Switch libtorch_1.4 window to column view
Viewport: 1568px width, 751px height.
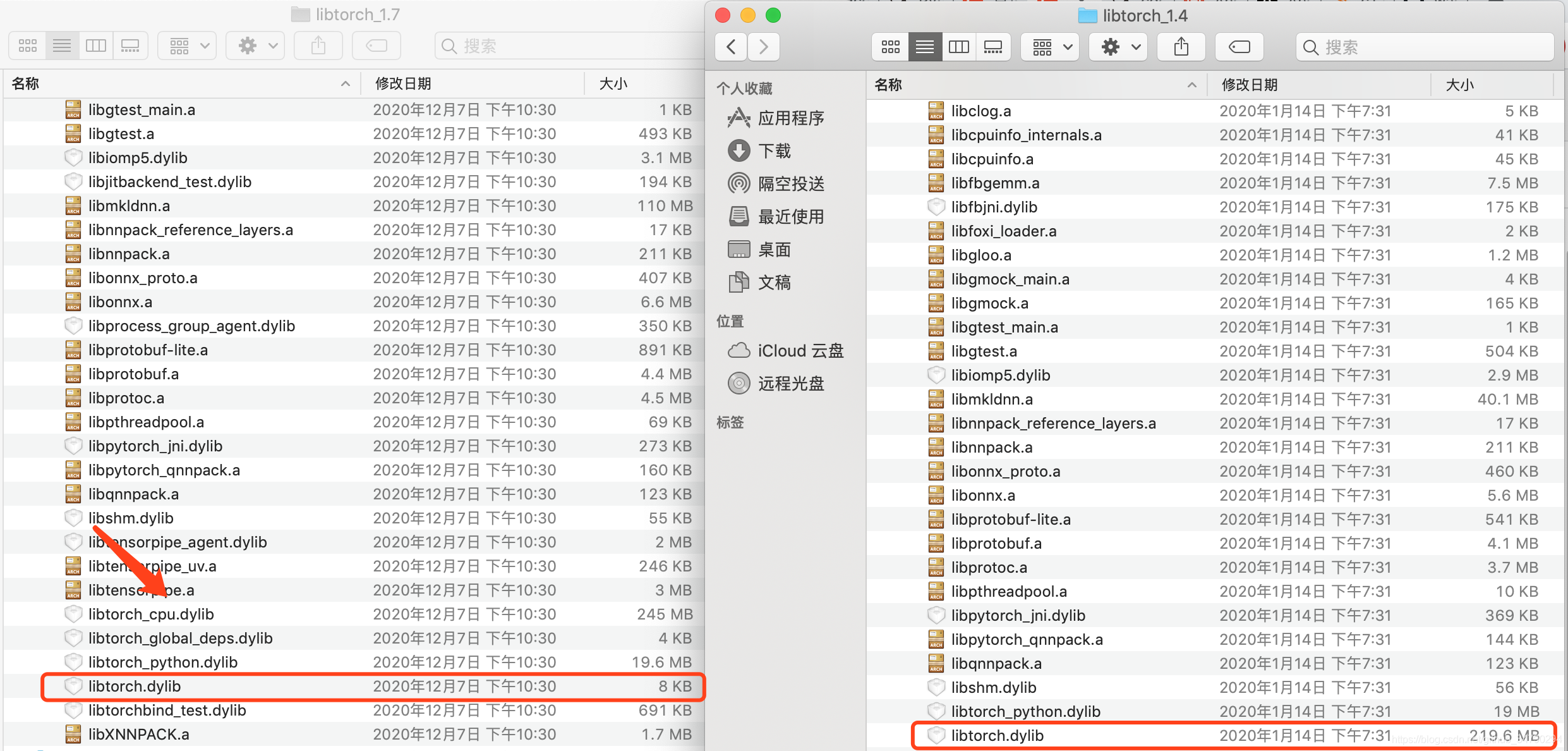(x=958, y=47)
